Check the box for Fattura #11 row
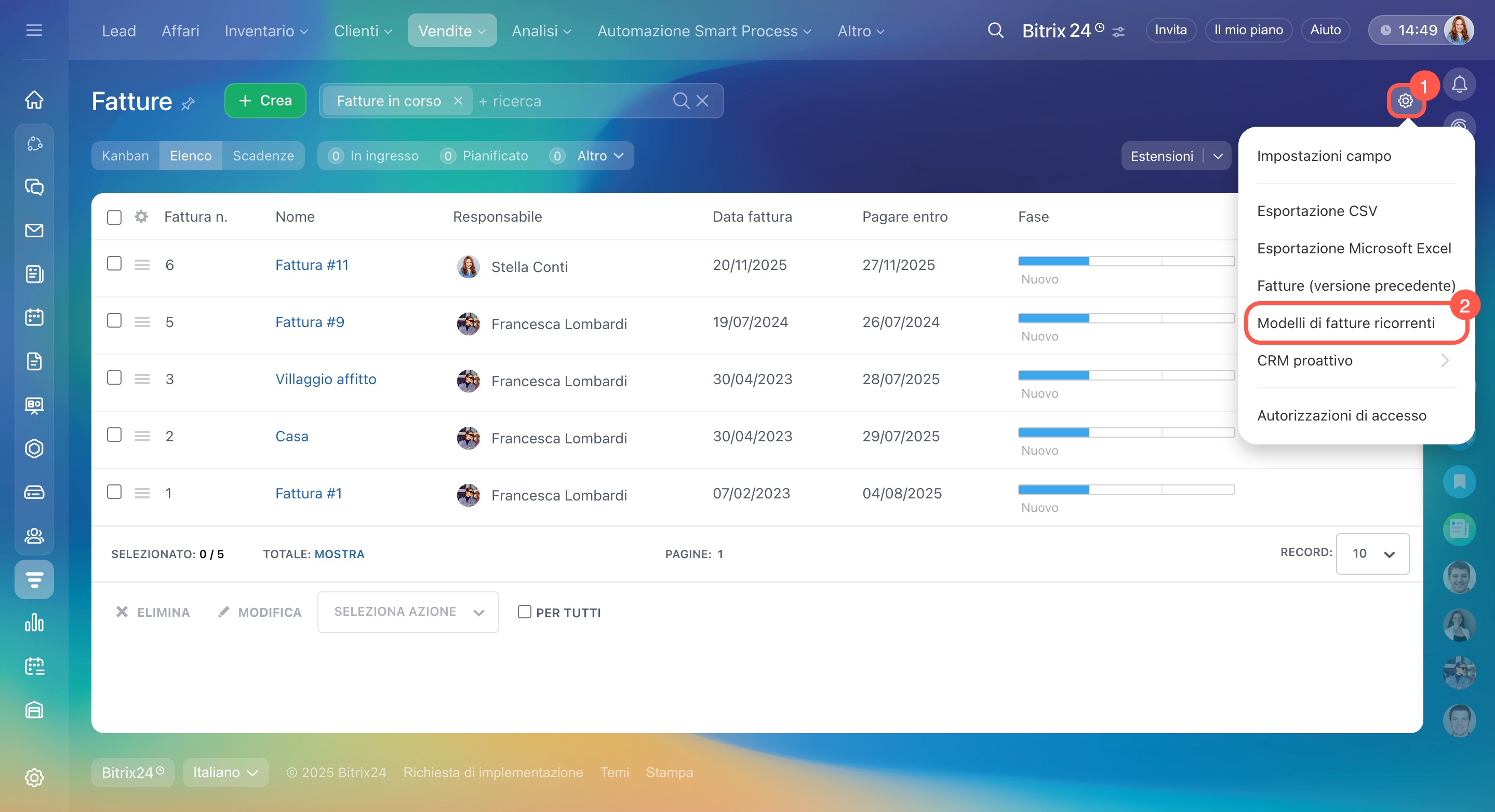This screenshot has height=812, width=1495. (x=114, y=263)
